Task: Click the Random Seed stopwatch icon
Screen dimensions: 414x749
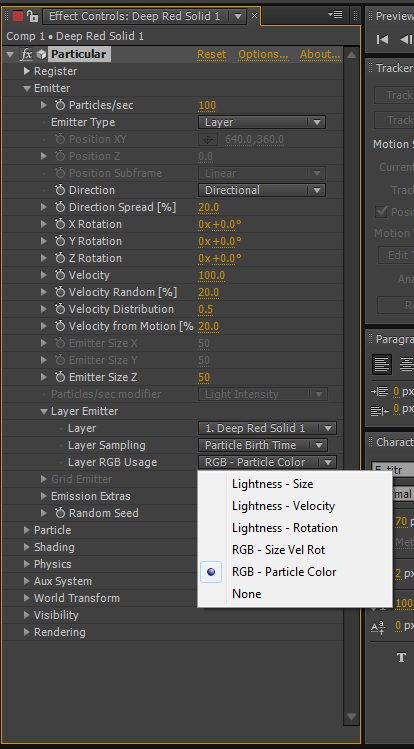Action: tap(60, 513)
